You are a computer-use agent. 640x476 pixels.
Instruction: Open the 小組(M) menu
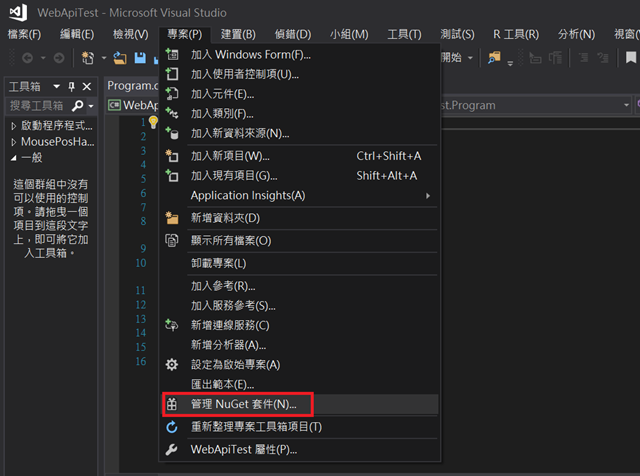pos(349,34)
